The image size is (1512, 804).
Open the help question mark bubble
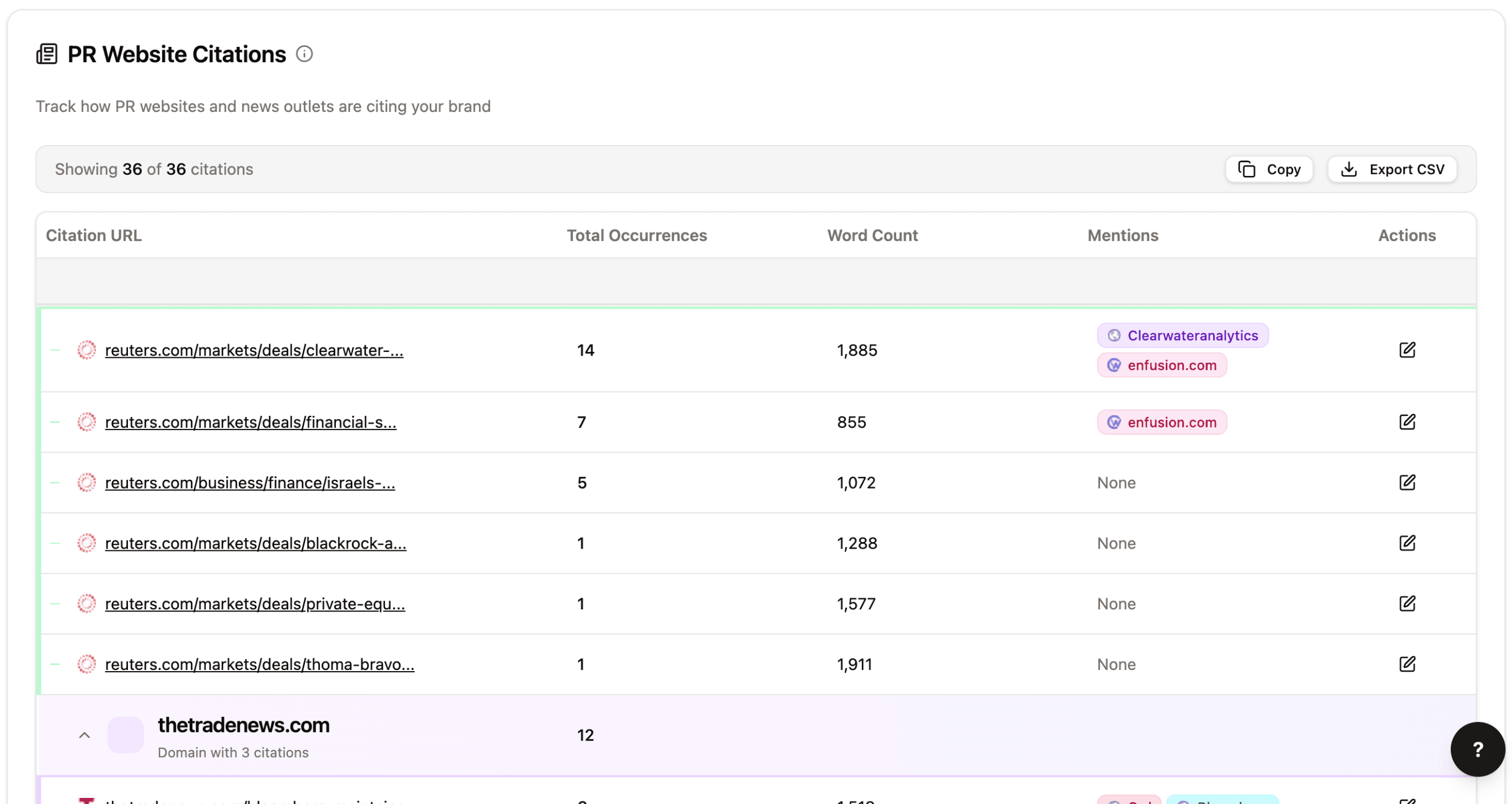(1477, 749)
